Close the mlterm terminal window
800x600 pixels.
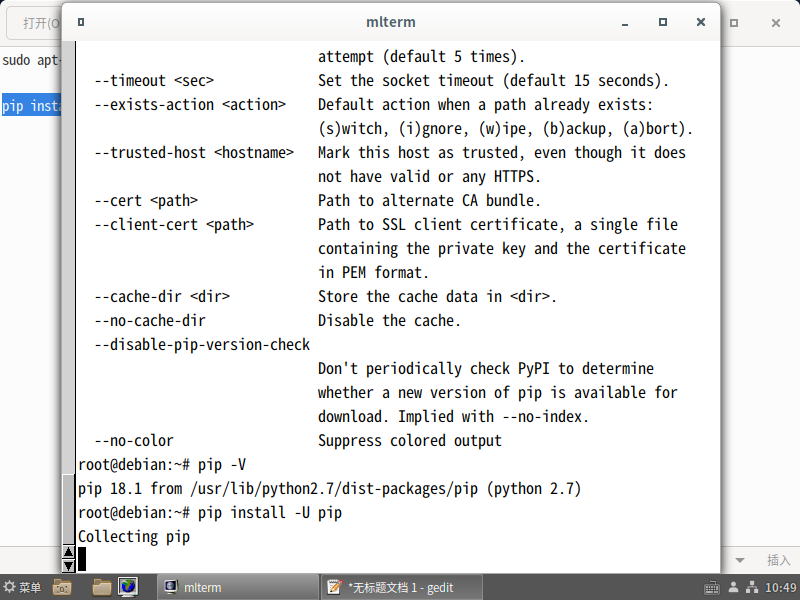[x=699, y=22]
